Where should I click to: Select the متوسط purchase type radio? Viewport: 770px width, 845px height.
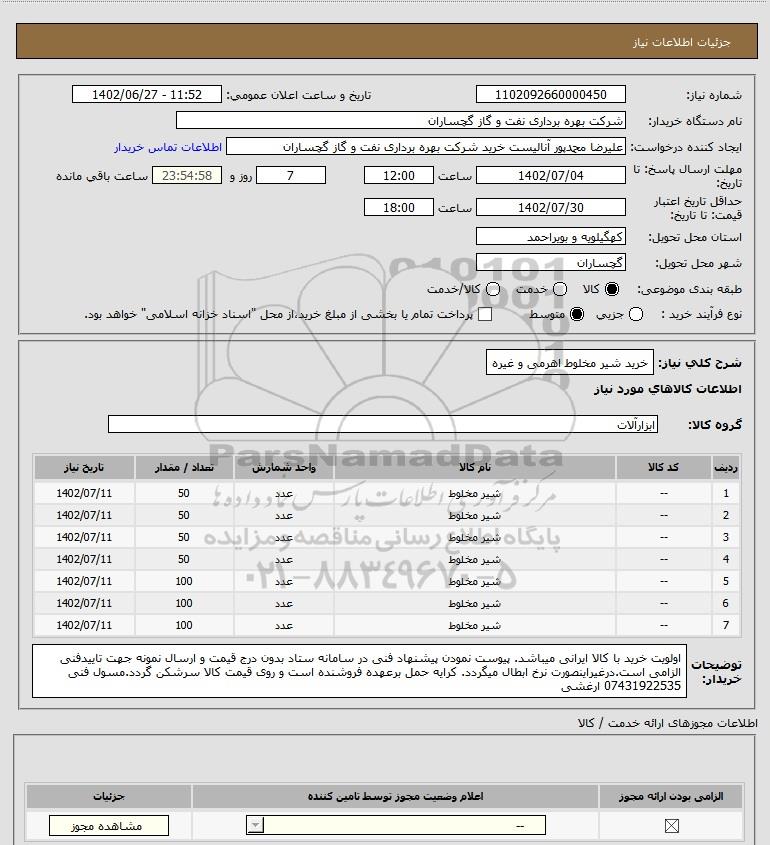(577, 314)
